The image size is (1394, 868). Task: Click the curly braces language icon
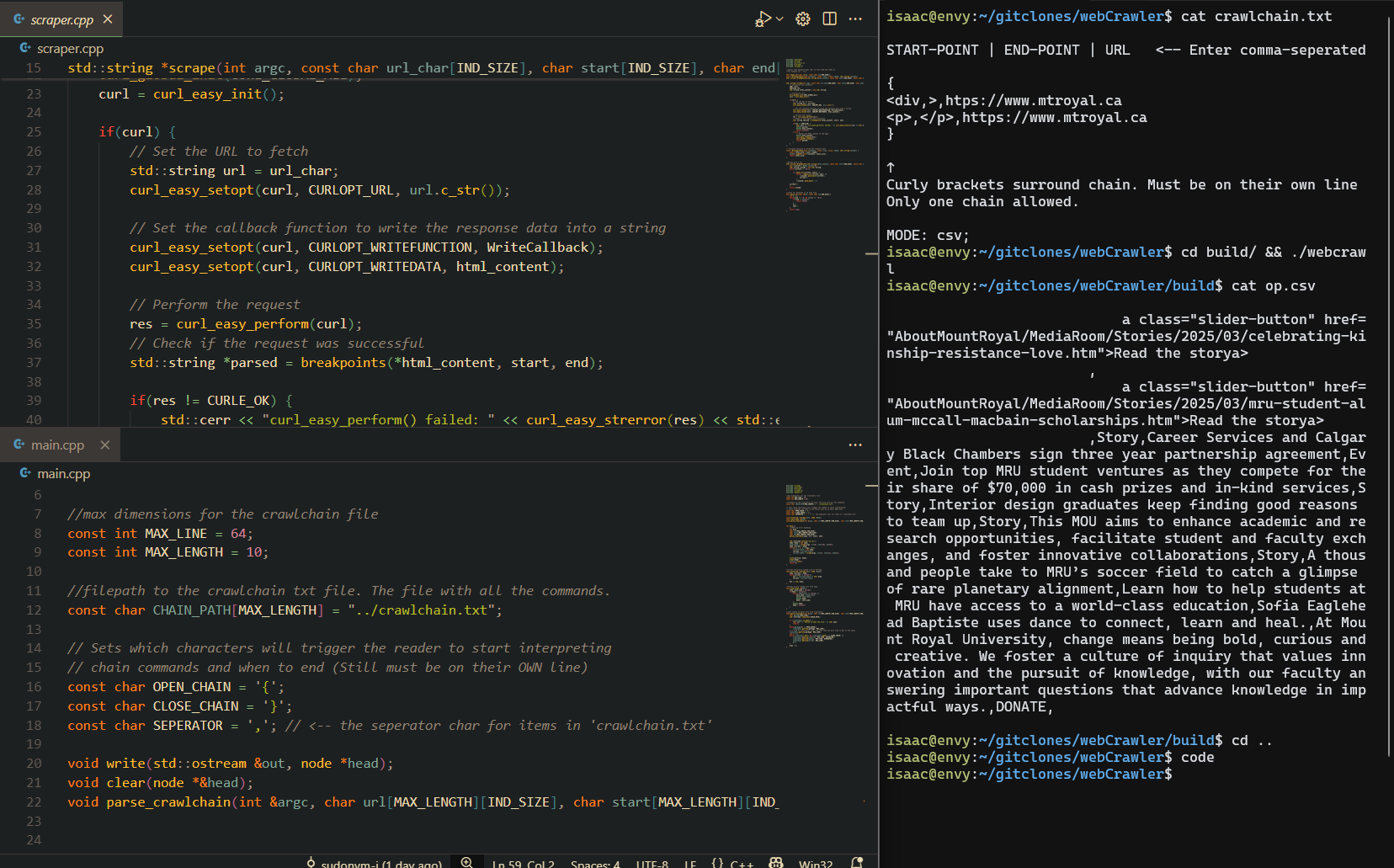[717, 863]
